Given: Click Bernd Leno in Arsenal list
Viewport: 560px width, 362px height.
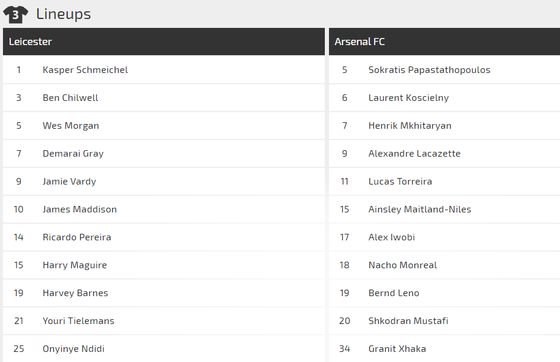Looking at the screenshot, I should [x=394, y=293].
